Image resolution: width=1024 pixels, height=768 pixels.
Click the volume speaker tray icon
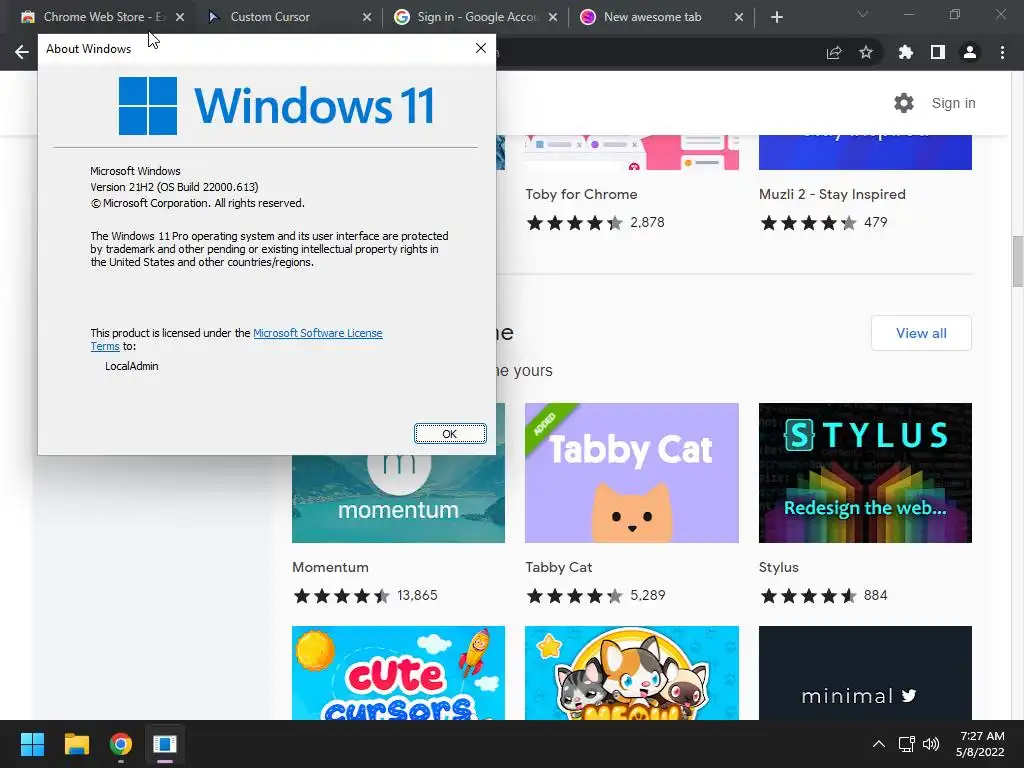931,744
